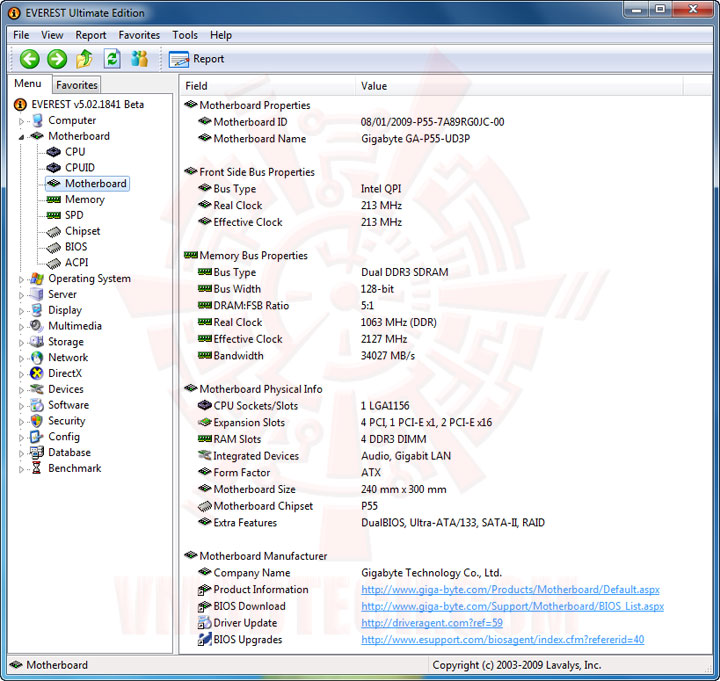
Task: Click the Multimedia speaker icon
Action: 37,326
